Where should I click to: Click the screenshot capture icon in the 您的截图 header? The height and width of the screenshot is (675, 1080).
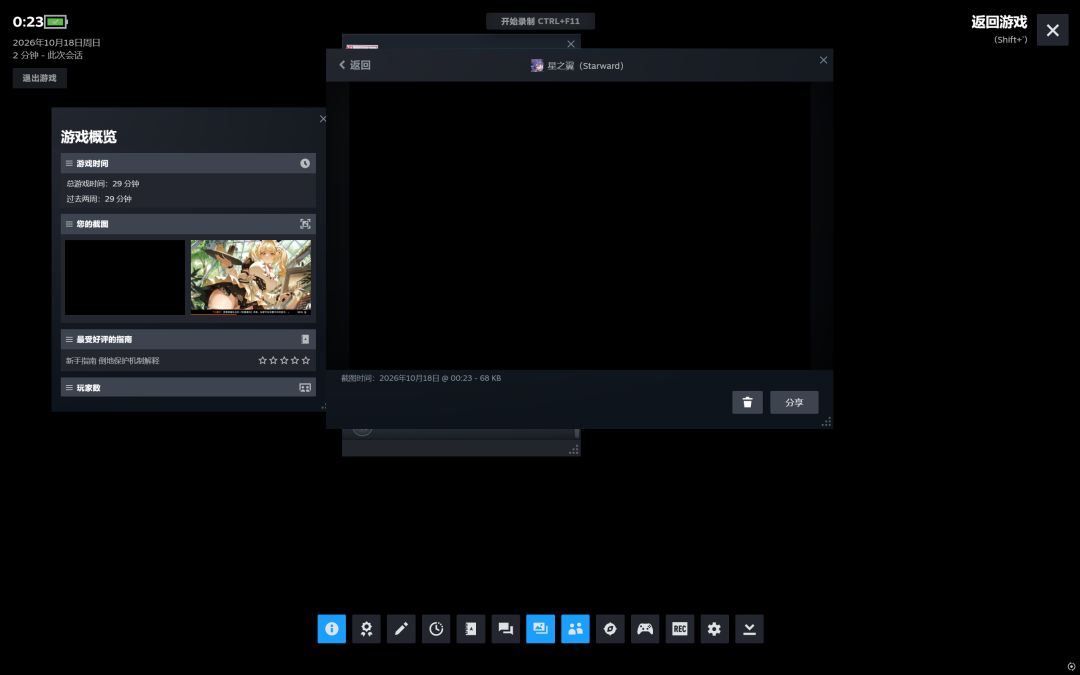point(305,224)
